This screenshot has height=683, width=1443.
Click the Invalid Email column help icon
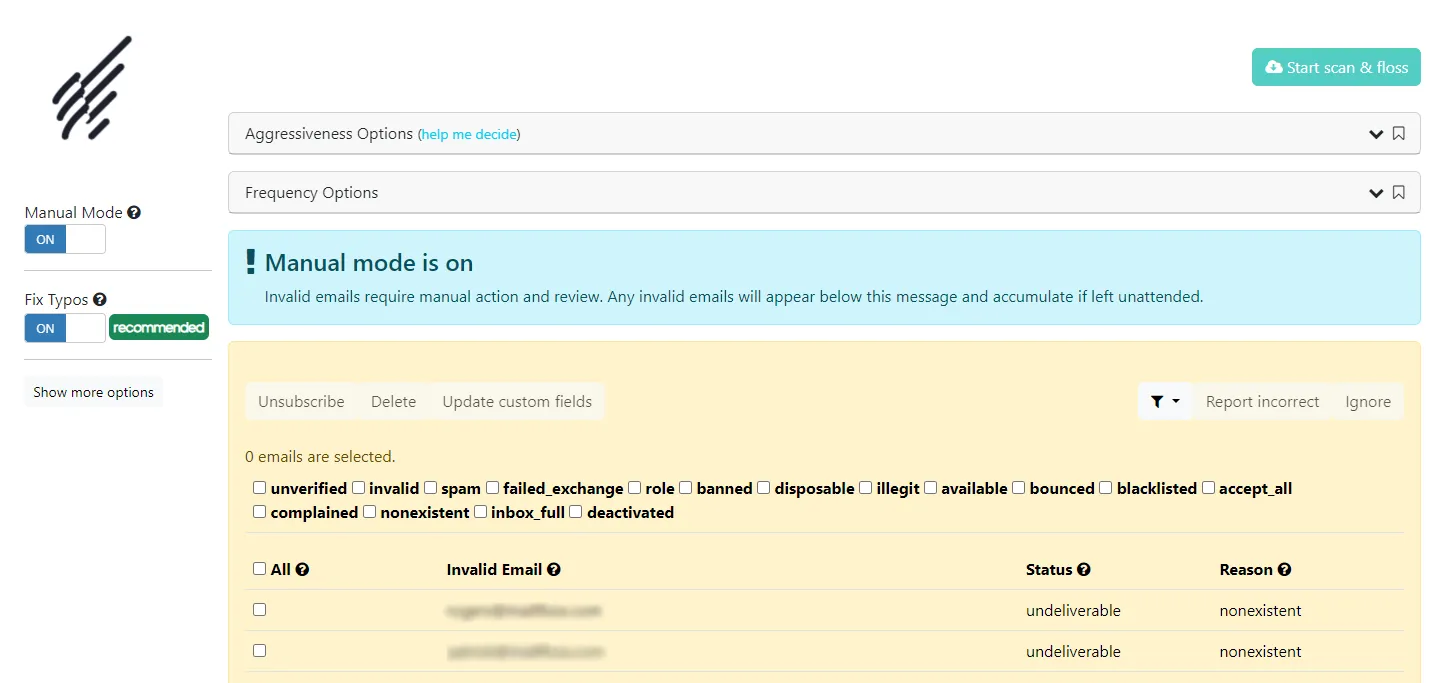pos(554,569)
